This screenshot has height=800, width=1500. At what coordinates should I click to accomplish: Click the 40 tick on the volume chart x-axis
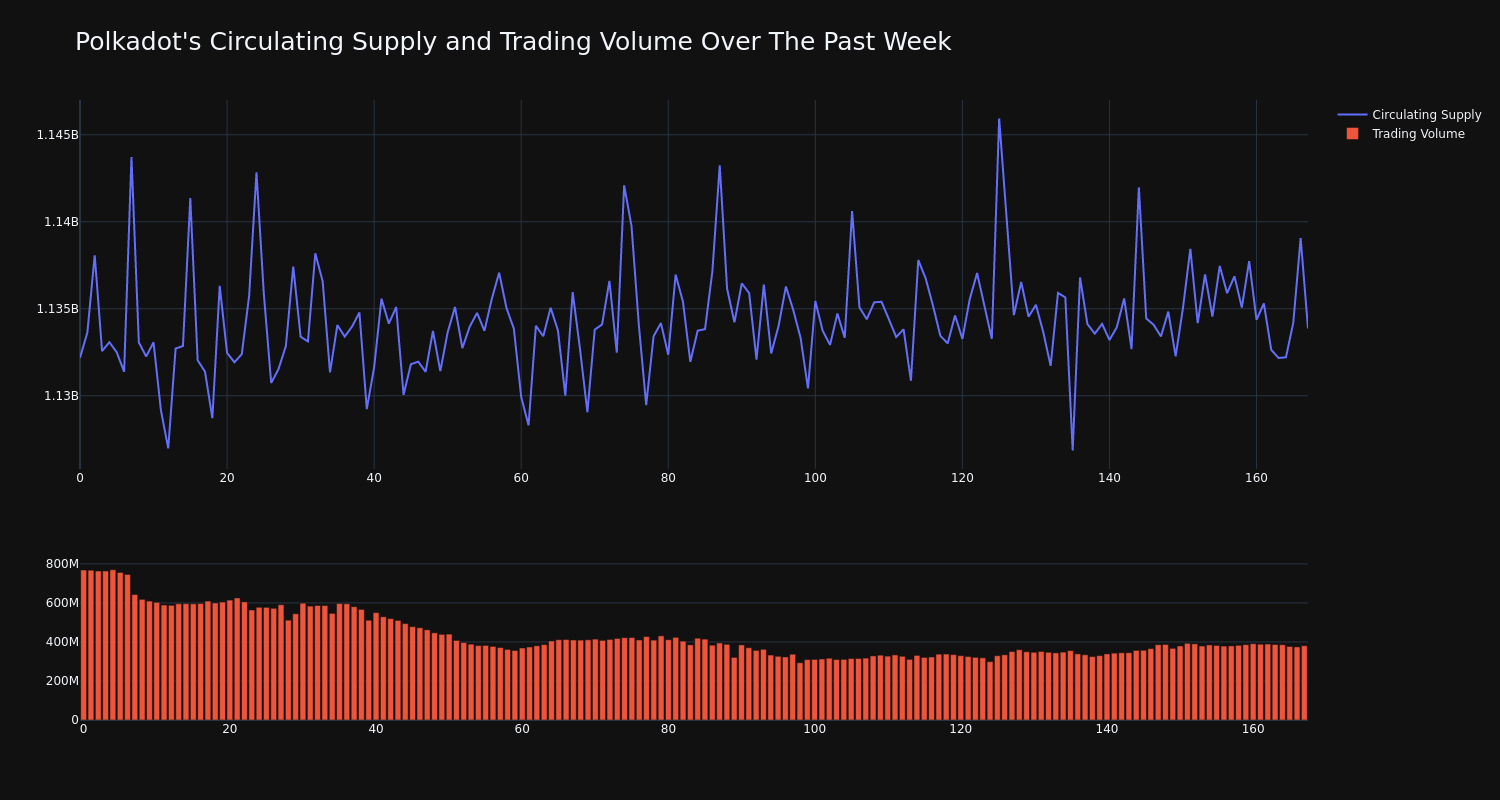click(376, 729)
